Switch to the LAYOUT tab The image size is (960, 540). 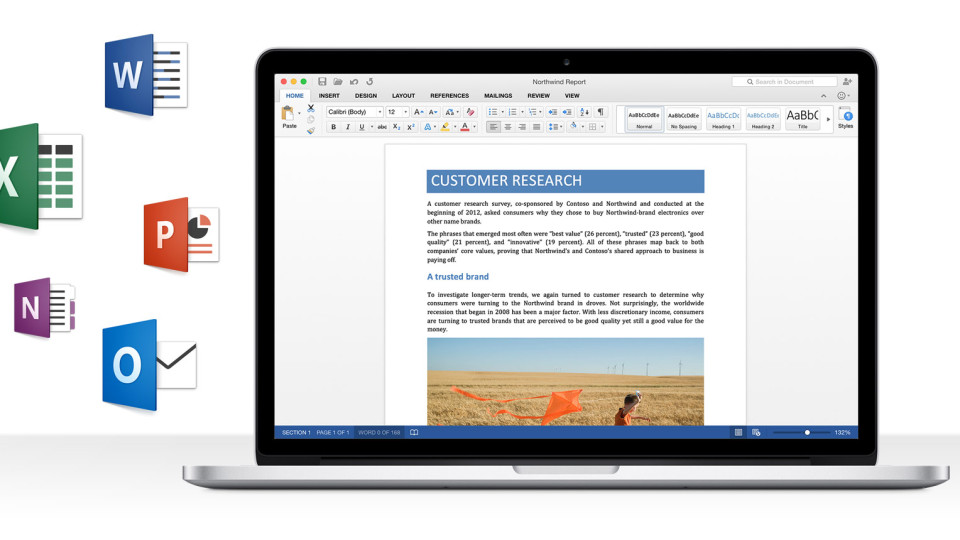tap(403, 96)
